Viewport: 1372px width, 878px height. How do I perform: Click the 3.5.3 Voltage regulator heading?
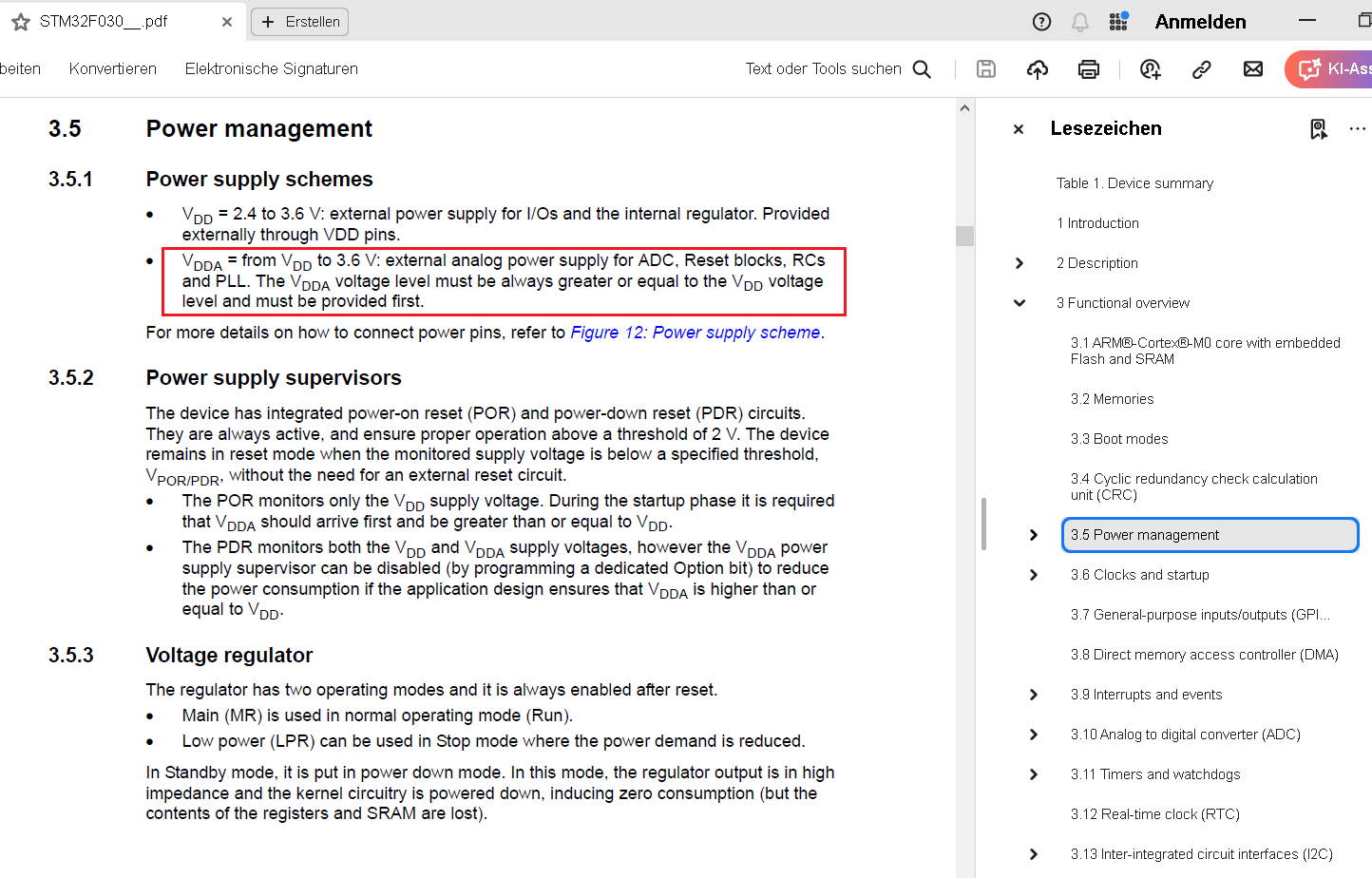pyautogui.click(x=229, y=656)
